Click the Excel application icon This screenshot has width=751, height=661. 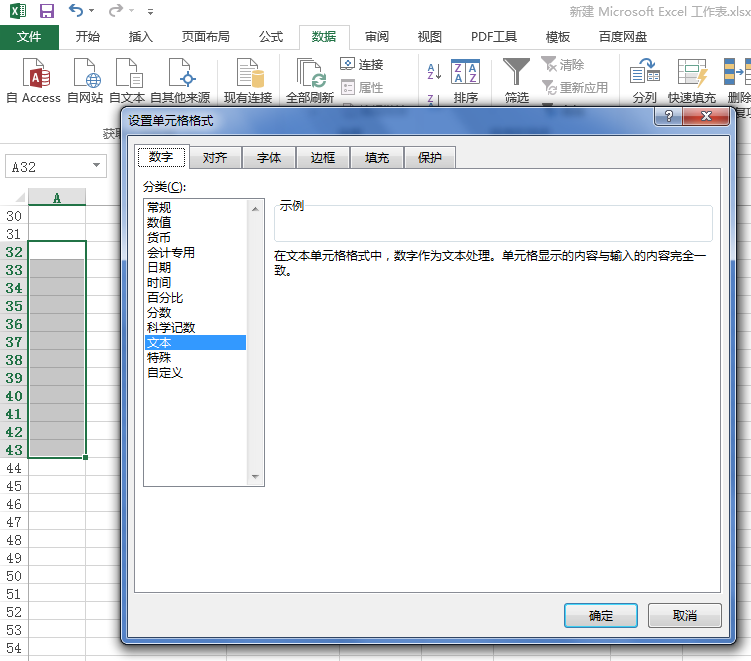click(x=18, y=11)
